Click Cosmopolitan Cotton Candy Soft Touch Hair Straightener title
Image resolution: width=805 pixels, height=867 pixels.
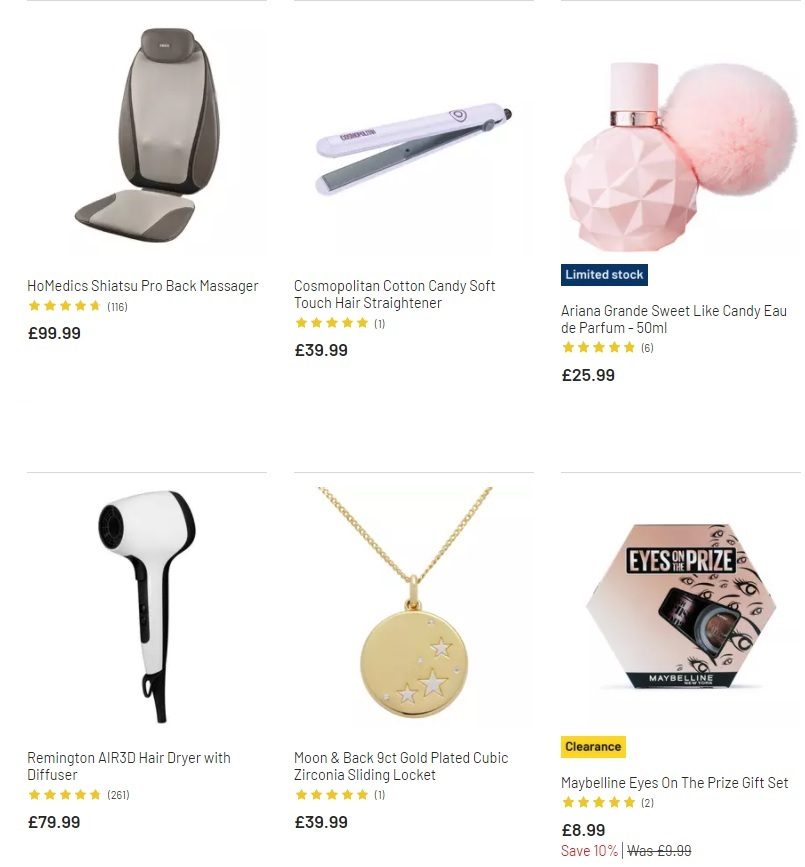(x=394, y=294)
